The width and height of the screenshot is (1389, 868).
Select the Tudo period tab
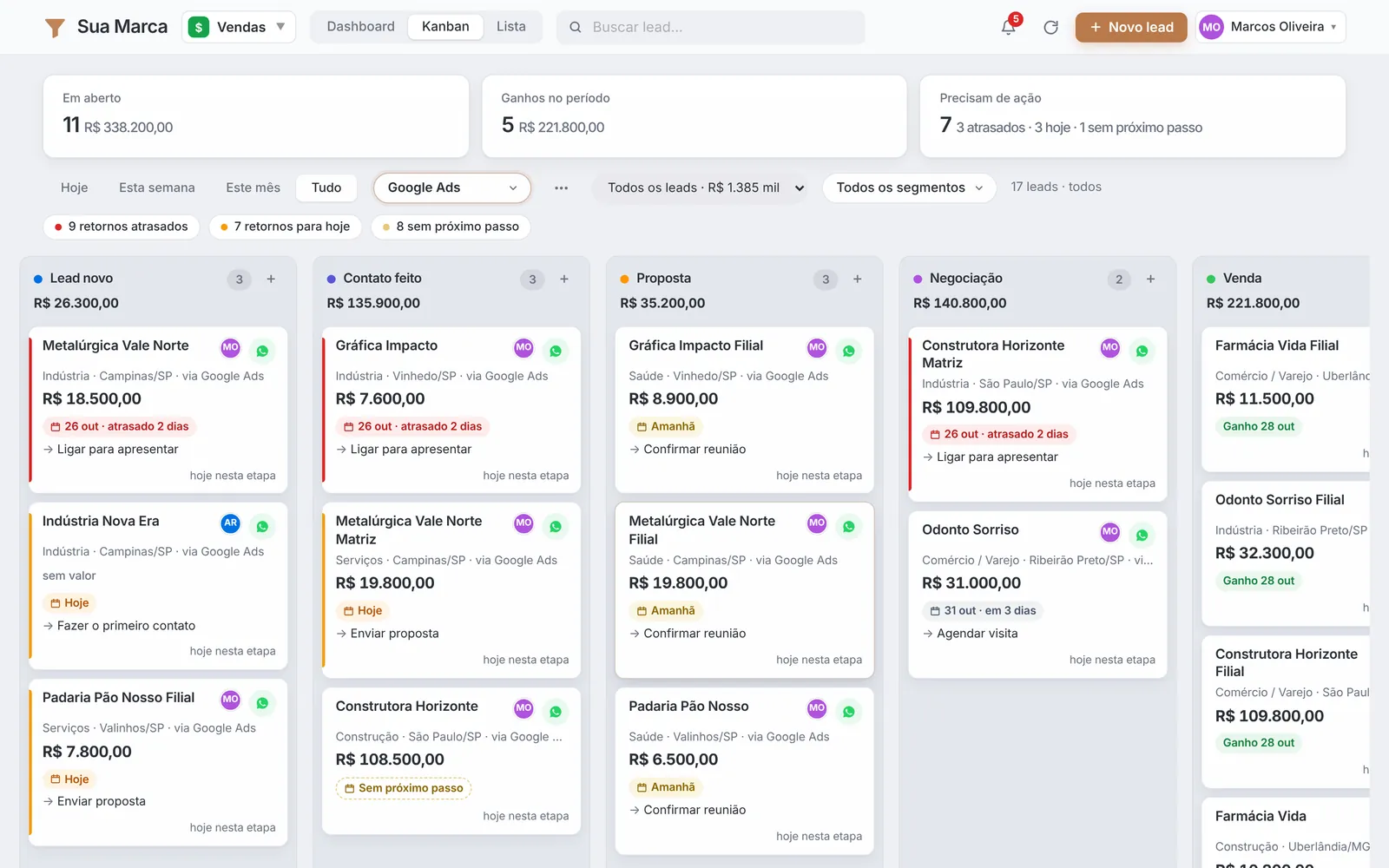(x=326, y=187)
